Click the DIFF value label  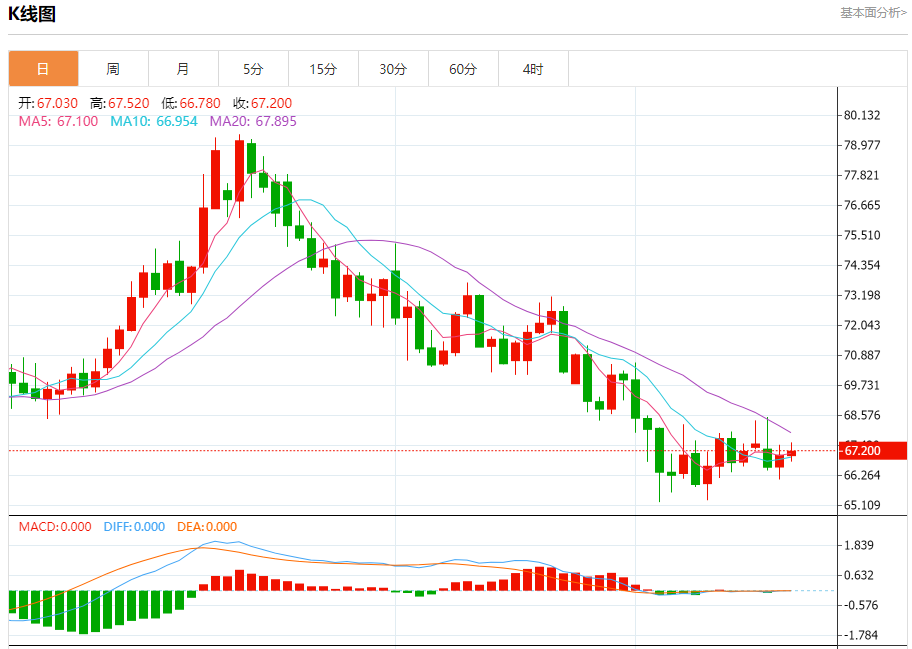coord(134,527)
